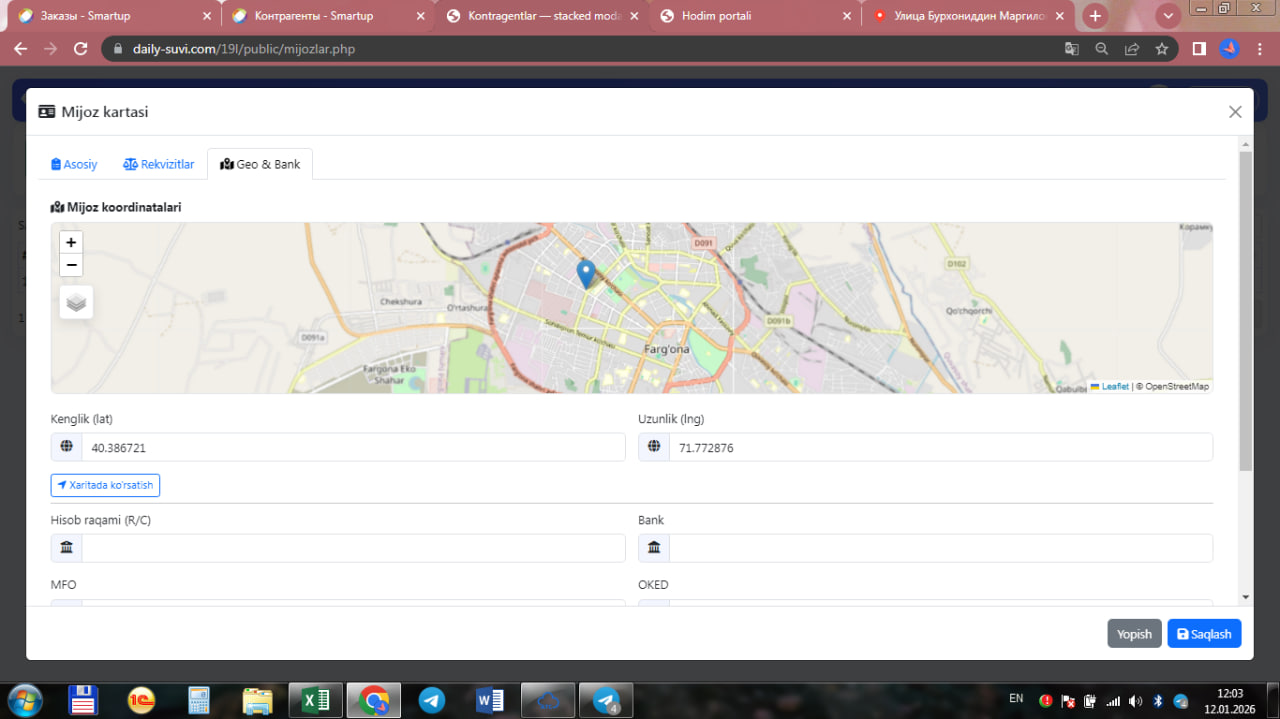Click the Chrome translate page icon
The image size is (1280, 719).
(1071, 48)
